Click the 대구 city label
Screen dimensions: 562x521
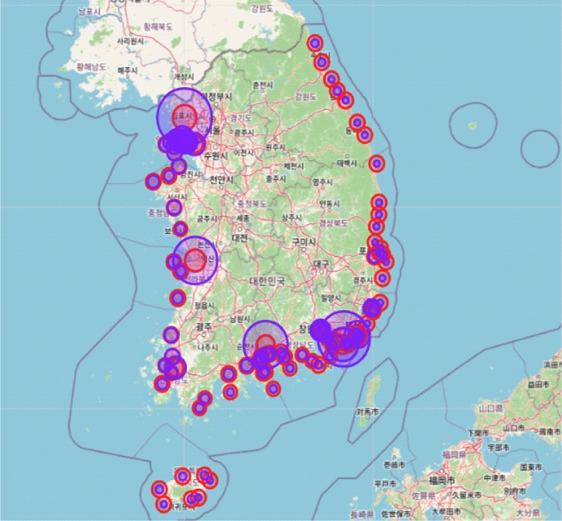pyautogui.click(x=321, y=264)
